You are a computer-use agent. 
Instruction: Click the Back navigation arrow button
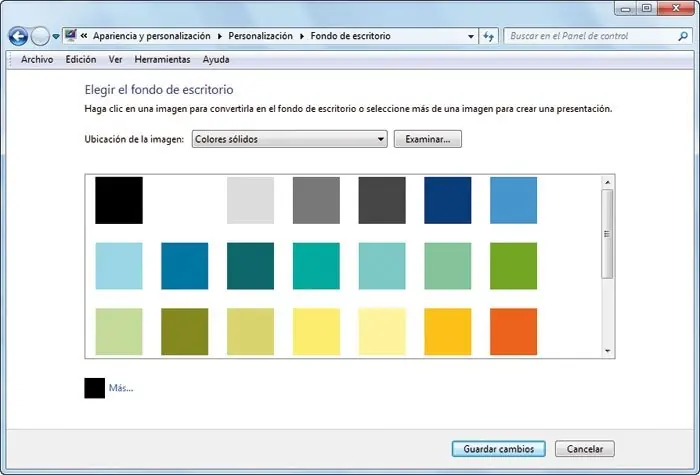(x=18, y=36)
